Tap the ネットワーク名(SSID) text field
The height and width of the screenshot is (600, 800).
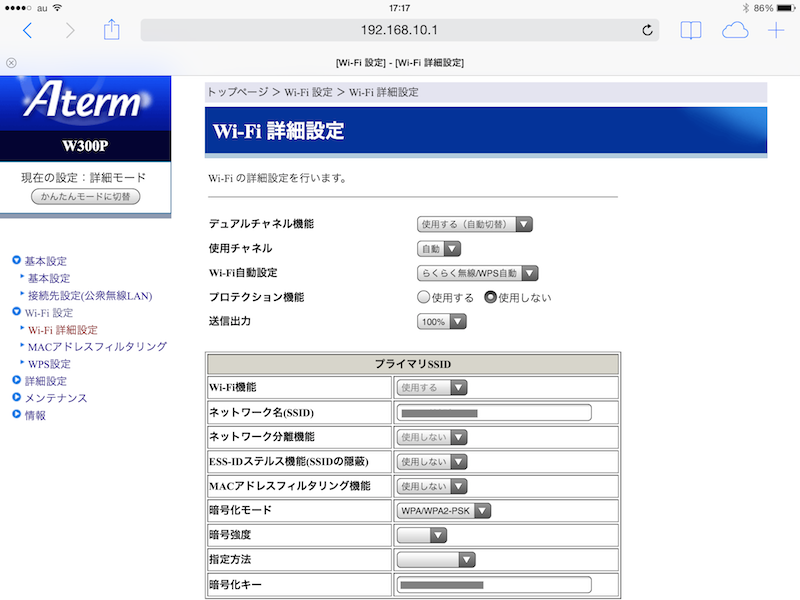click(494, 412)
